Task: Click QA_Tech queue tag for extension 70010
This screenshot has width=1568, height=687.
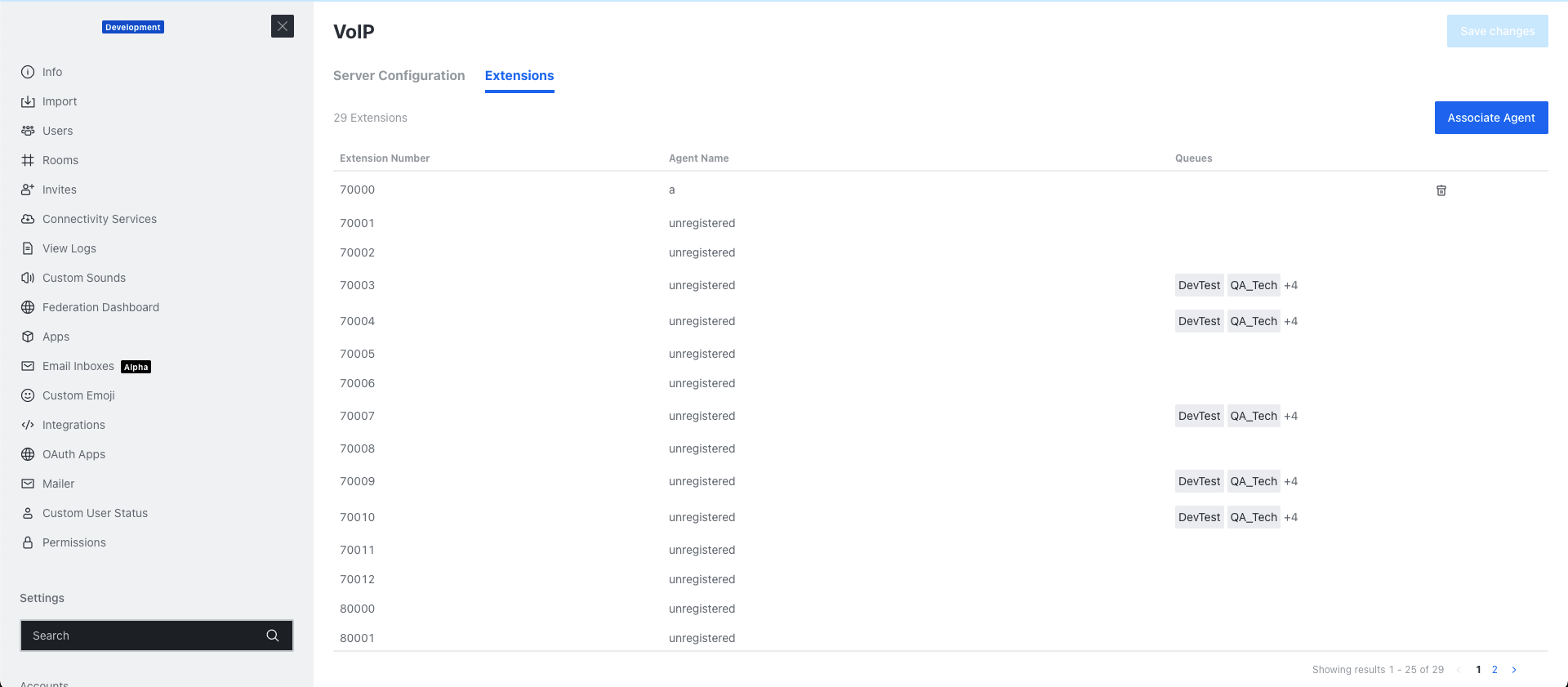Action: click(1254, 517)
